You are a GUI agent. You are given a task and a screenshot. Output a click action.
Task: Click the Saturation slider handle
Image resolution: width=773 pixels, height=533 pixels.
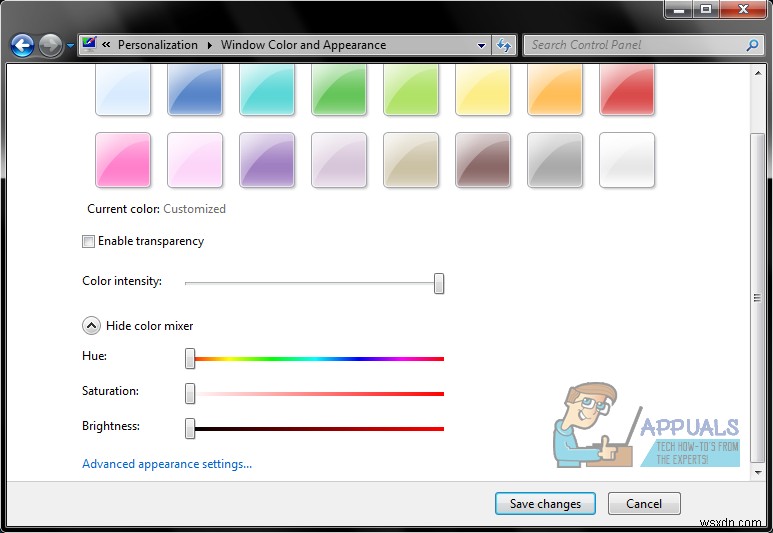coord(190,393)
